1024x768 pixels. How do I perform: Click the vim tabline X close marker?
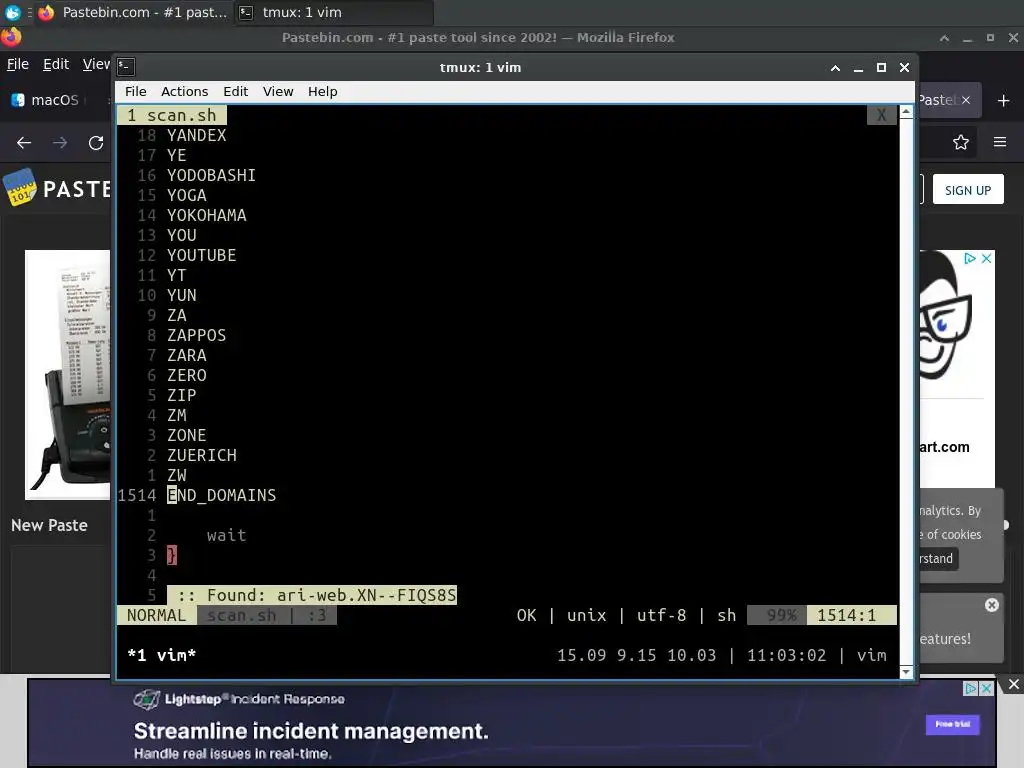[x=881, y=115]
